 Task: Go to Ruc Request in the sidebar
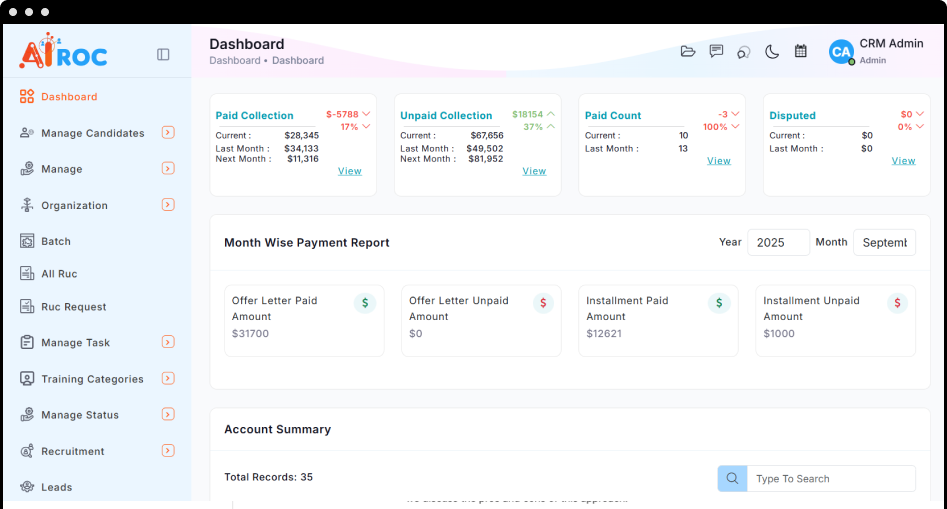(73, 307)
